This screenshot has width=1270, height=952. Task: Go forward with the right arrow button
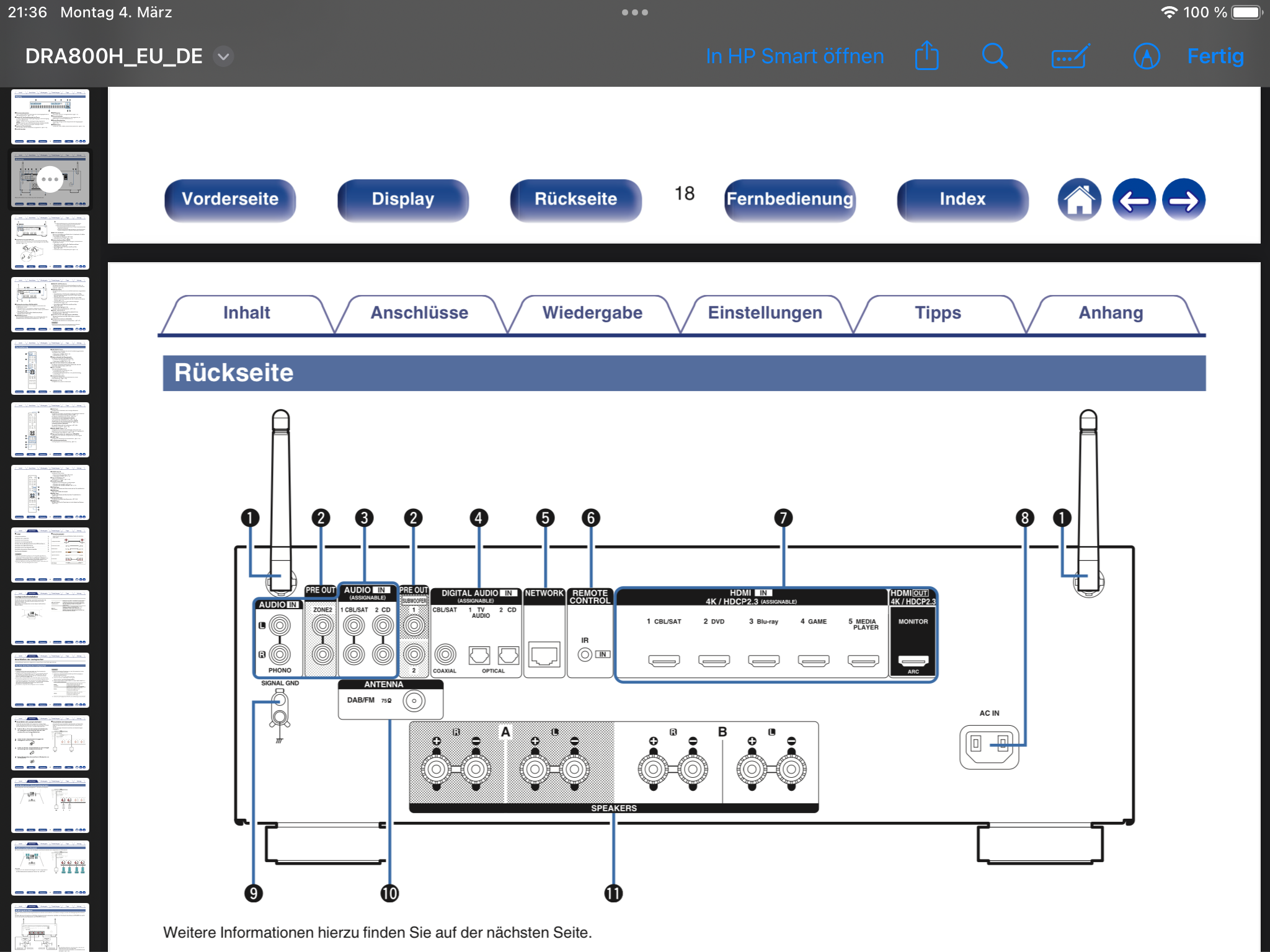pos(1183,200)
